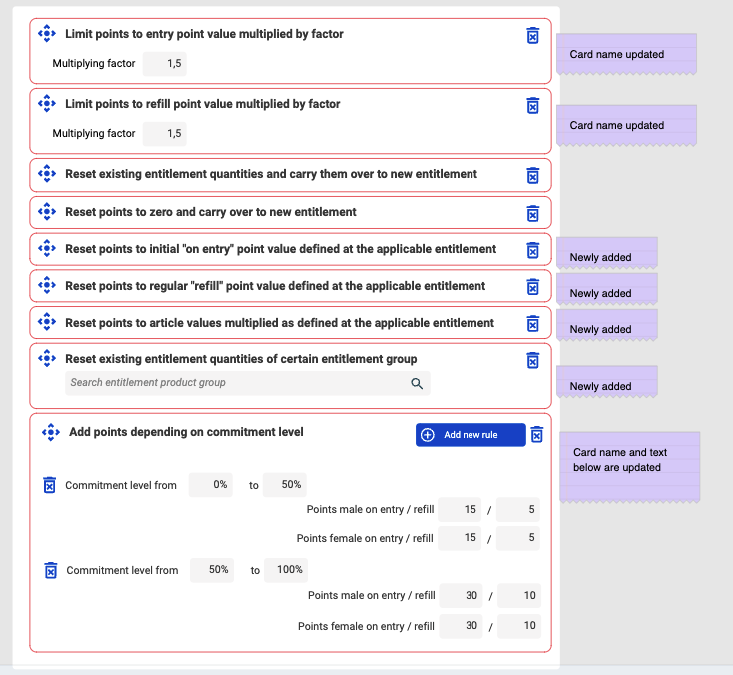Screen dimensions: 733x675
Task: Click female refill points field showing 10
Action: point(519,626)
